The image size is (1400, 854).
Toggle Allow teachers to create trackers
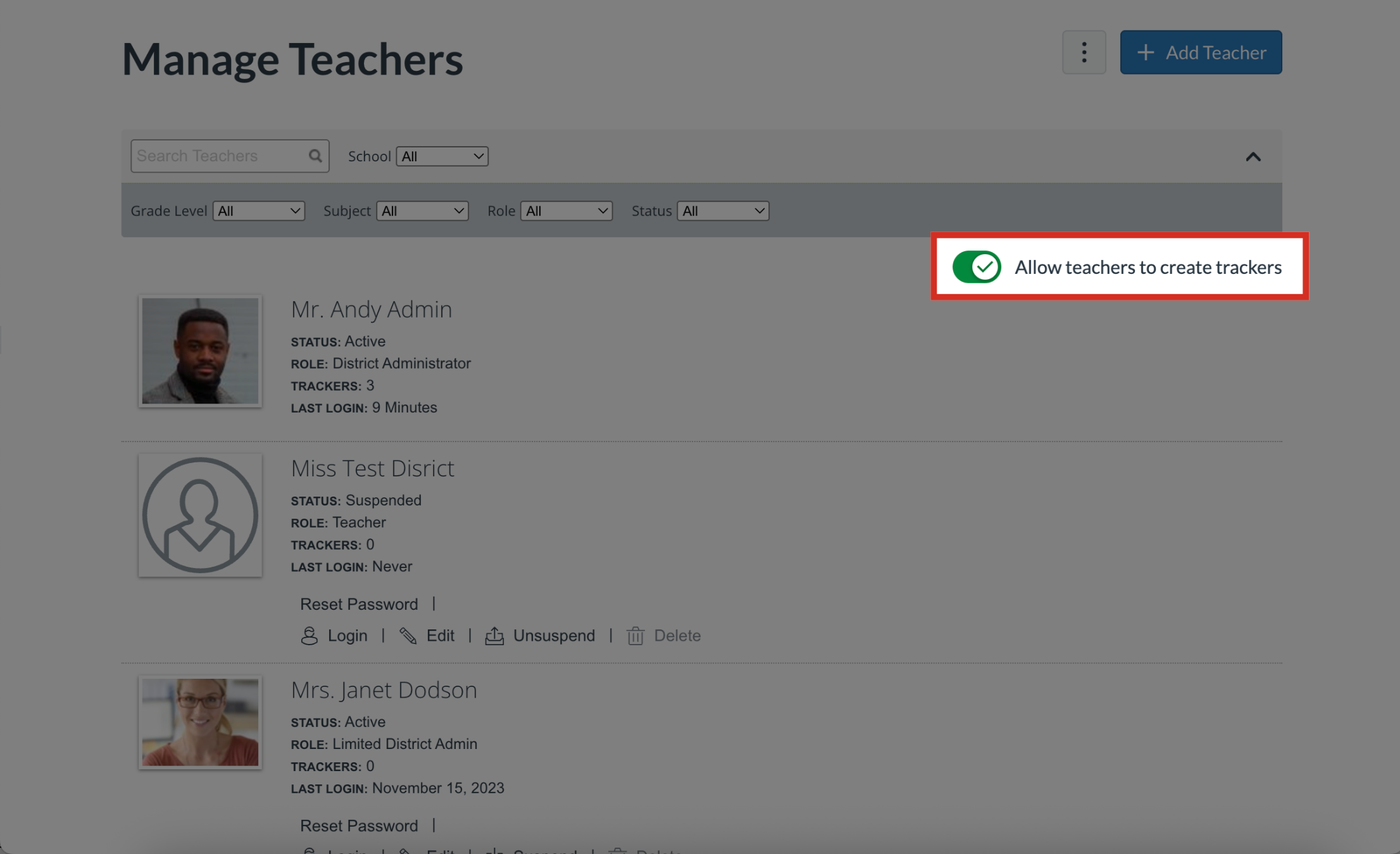coord(976,267)
